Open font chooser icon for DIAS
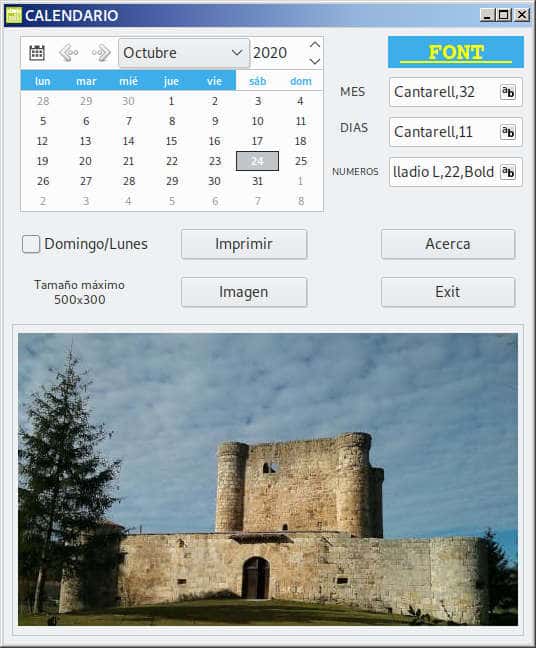The width and height of the screenshot is (536, 648). (508, 132)
